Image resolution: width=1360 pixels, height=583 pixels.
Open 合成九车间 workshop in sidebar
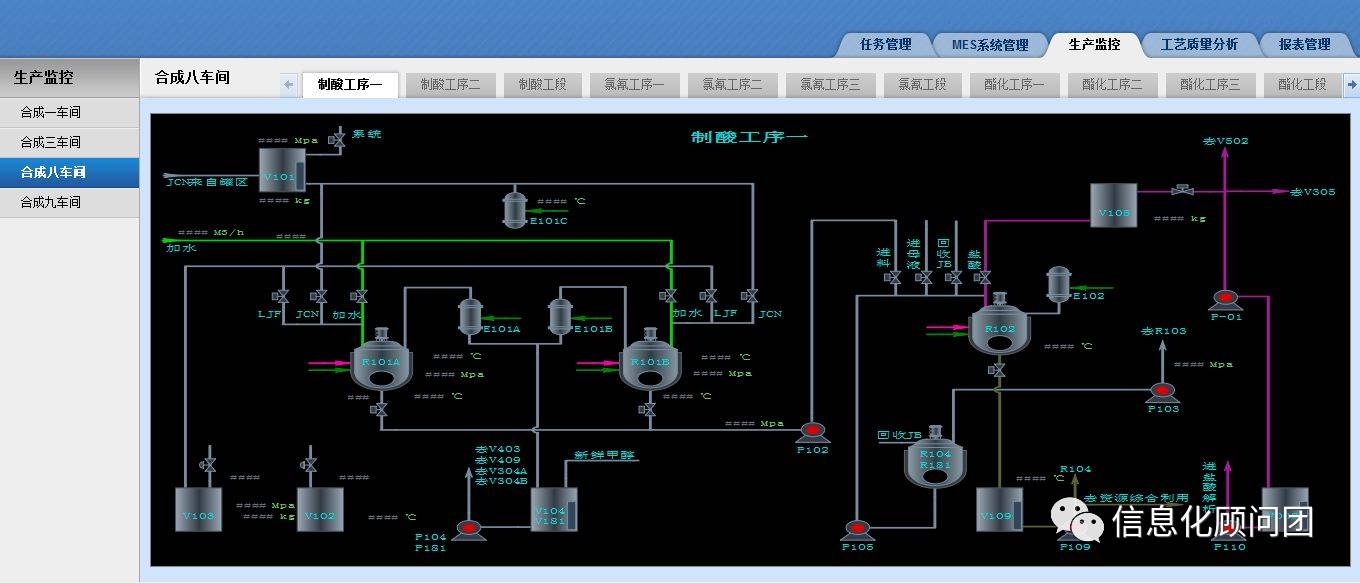pos(51,202)
